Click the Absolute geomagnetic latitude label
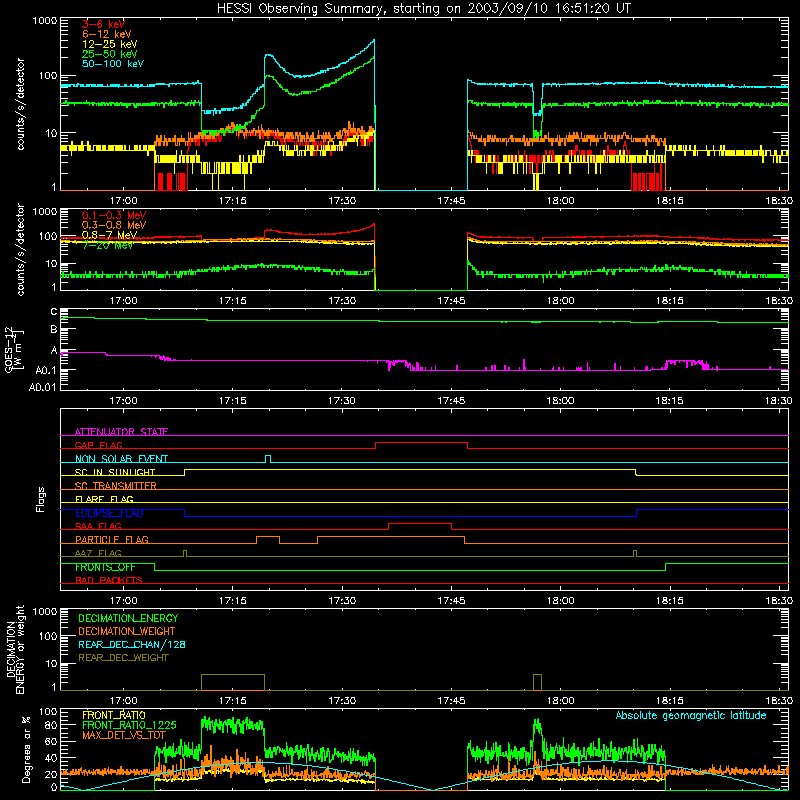This screenshot has height=800, width=800. pyautogui.click(x=691, y=716)
